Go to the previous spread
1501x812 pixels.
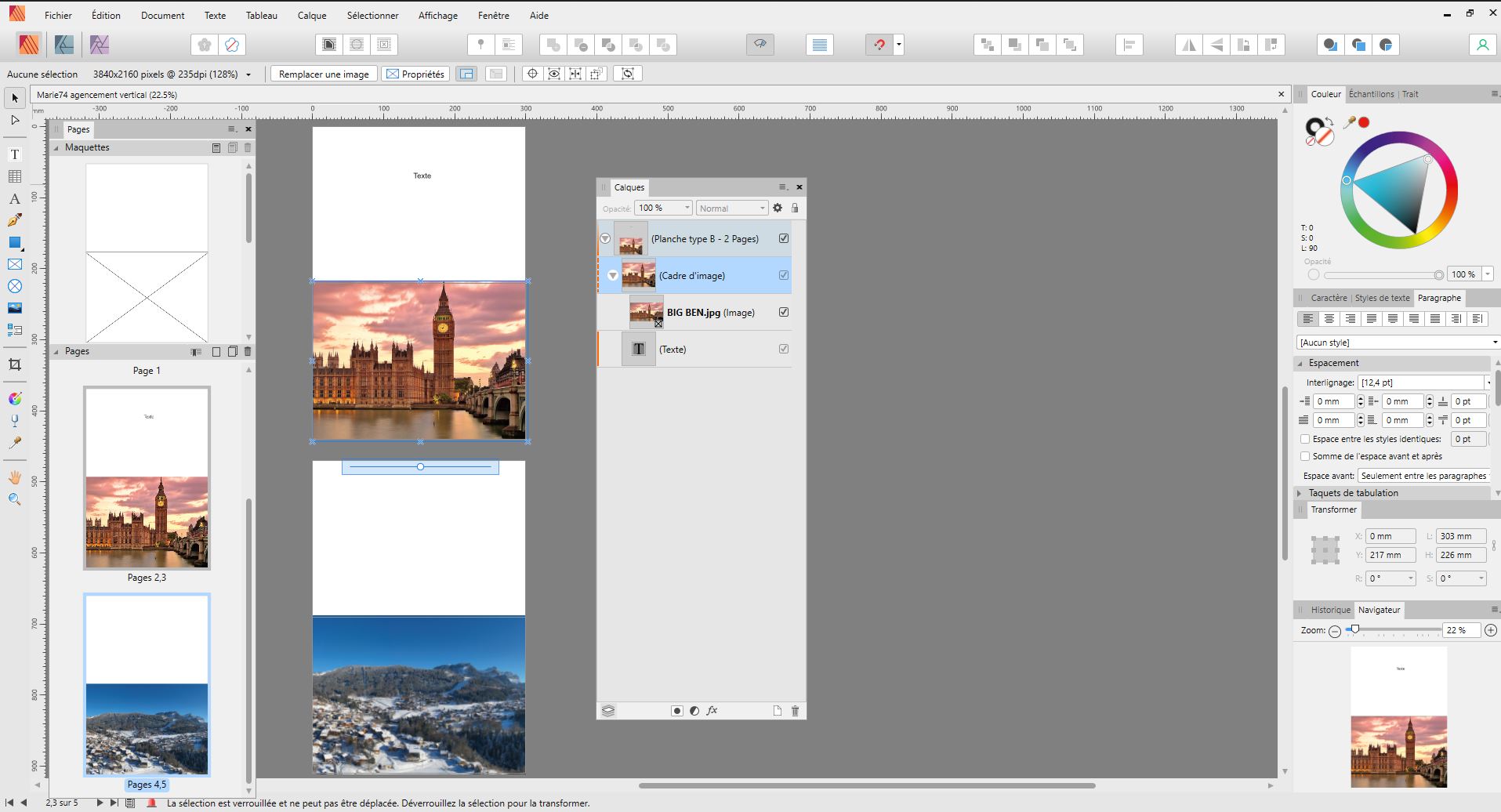click(x=24, y=803)
